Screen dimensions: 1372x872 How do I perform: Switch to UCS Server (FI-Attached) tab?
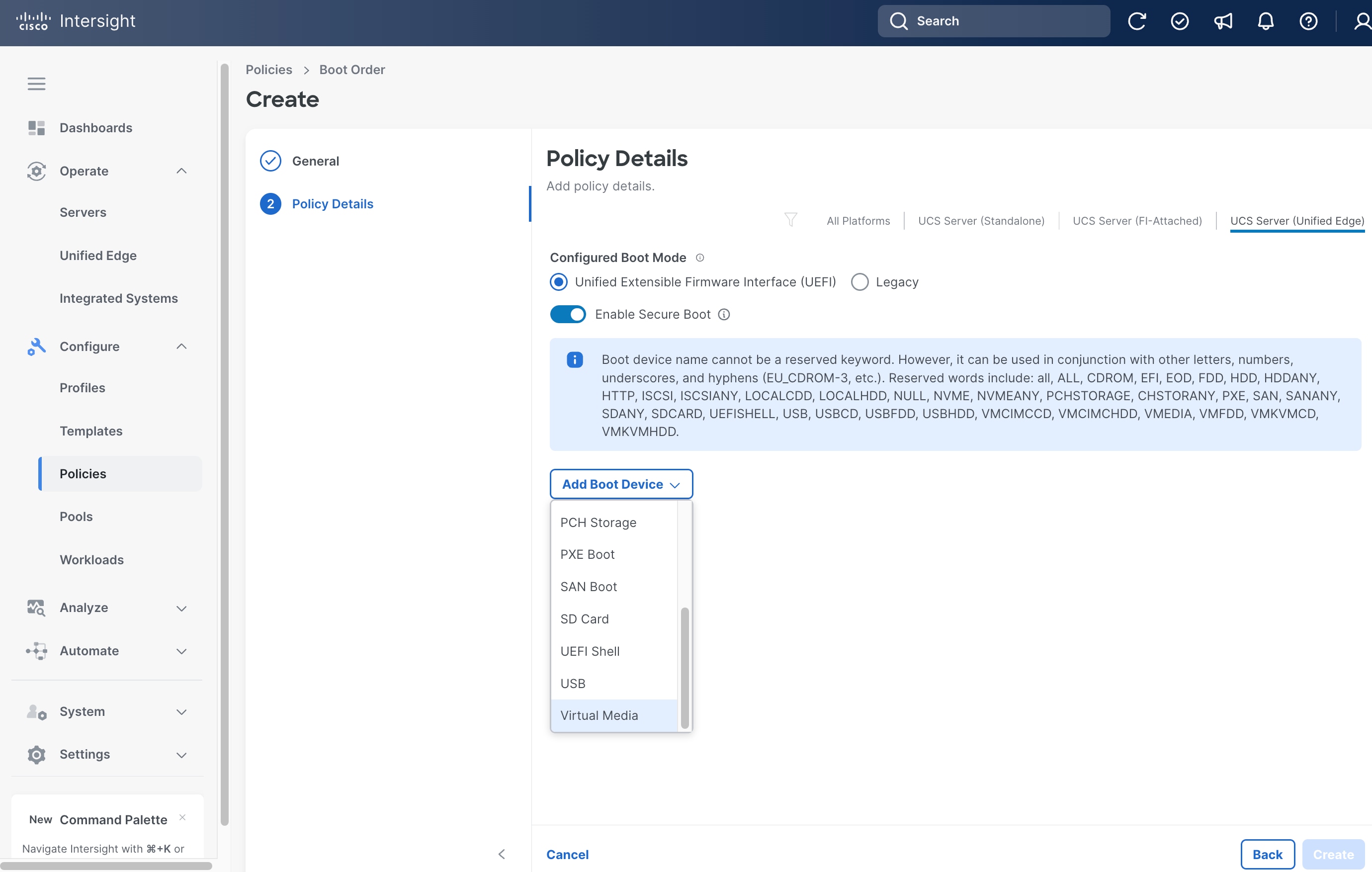click(x=1137, y=221)
